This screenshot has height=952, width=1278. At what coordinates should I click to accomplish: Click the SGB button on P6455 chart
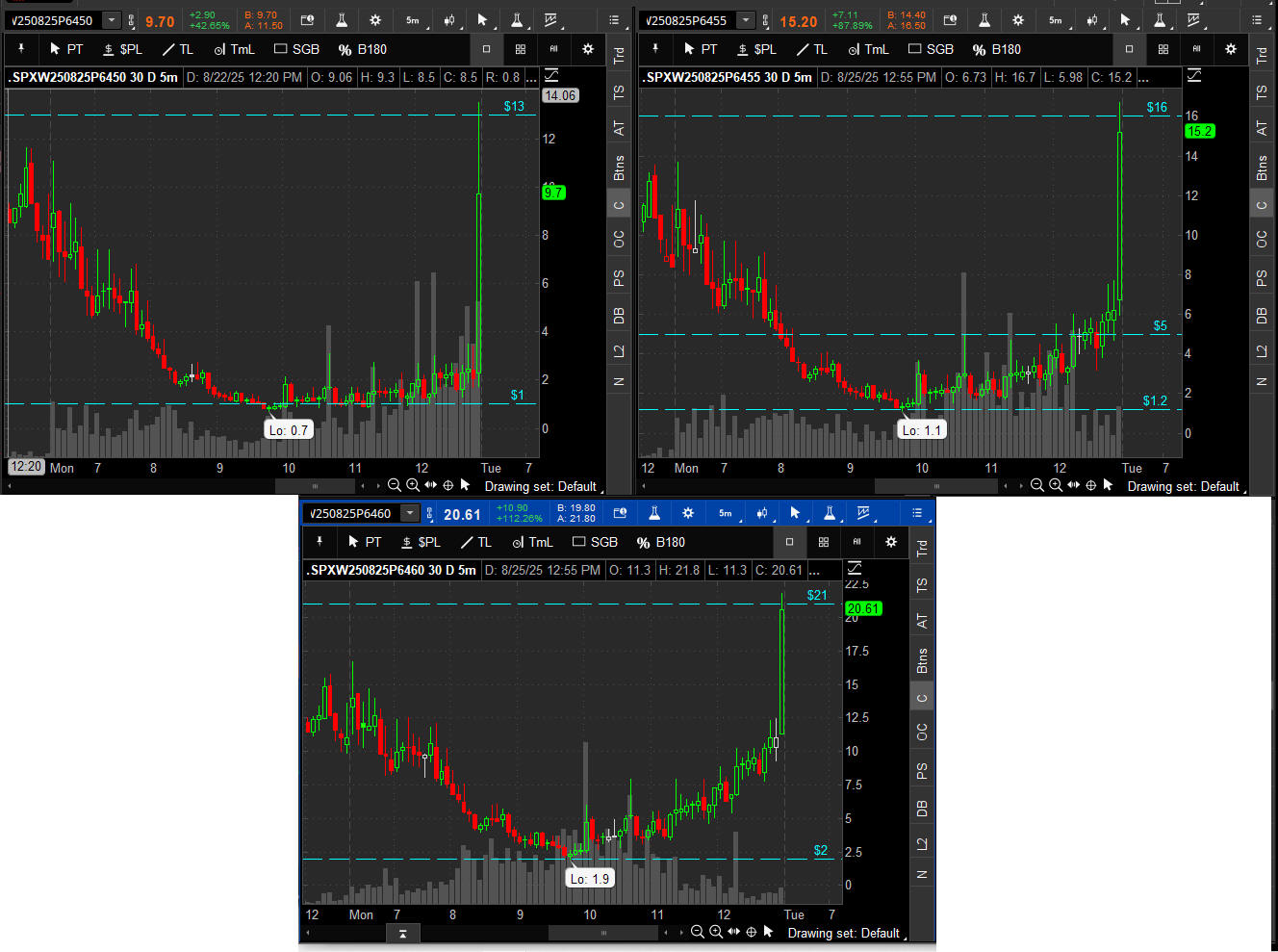pos(932,49)
